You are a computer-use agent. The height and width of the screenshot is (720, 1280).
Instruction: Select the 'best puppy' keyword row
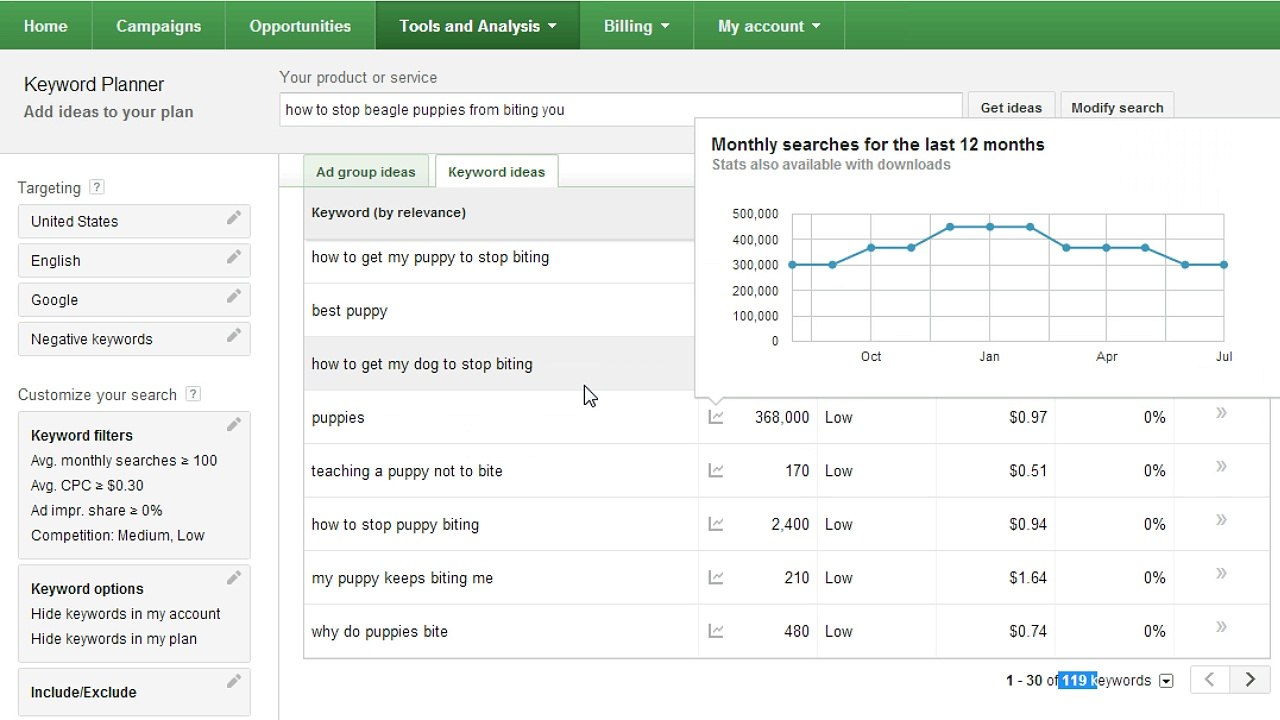(x=349, y=311)
